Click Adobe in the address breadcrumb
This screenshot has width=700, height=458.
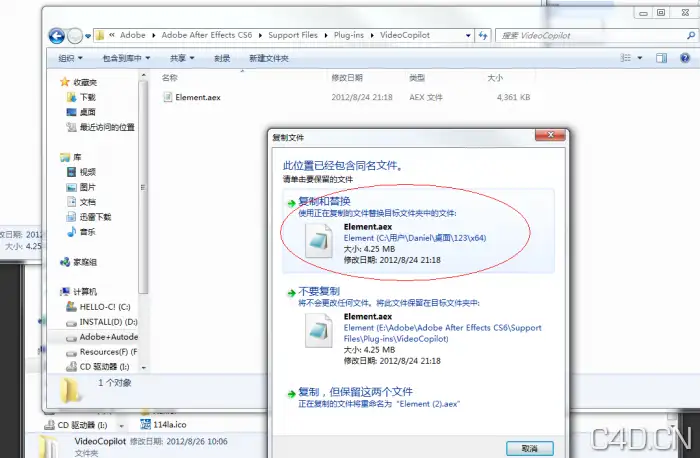(133, 35)
